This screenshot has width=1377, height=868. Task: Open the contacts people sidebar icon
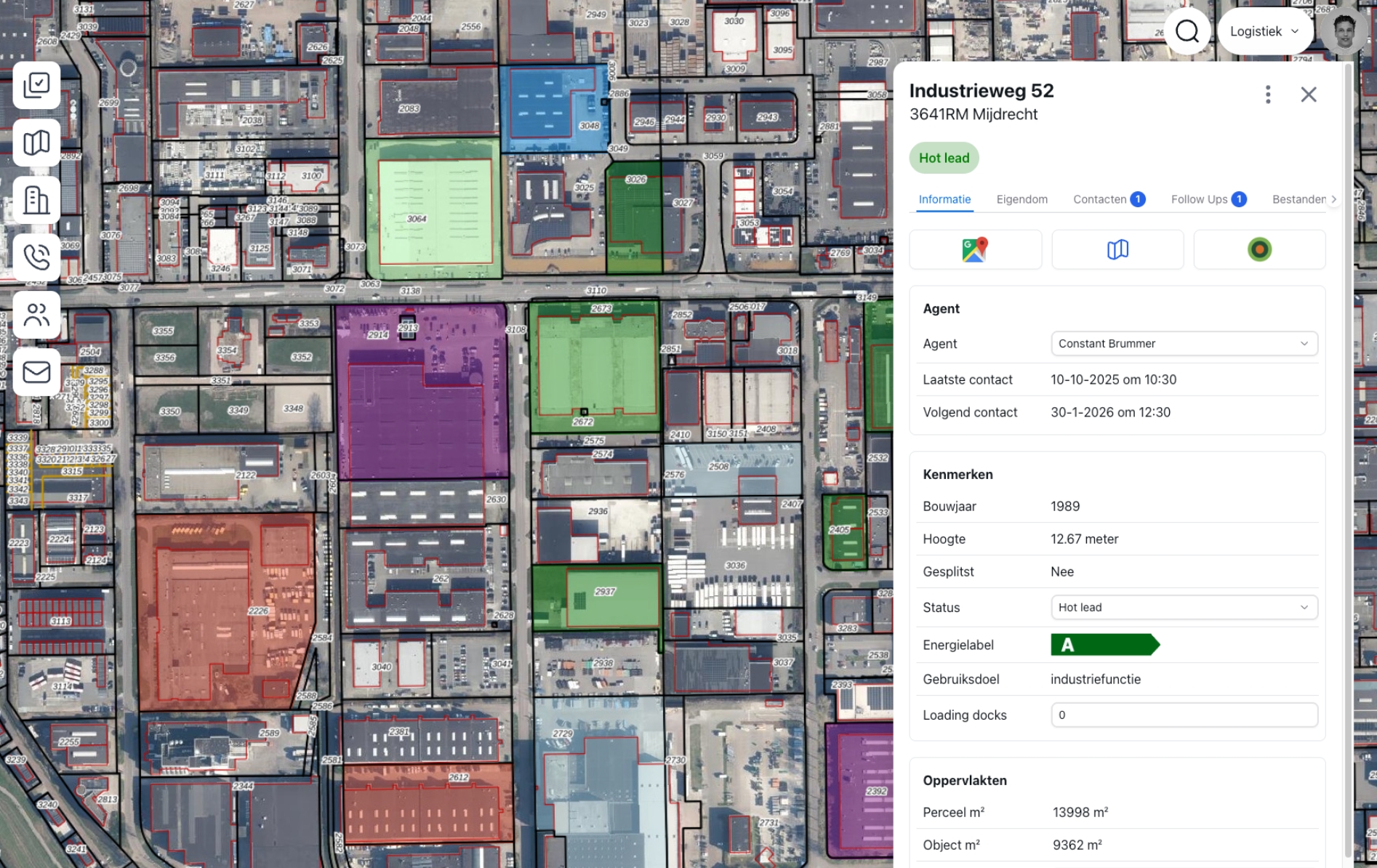(36, 315)
